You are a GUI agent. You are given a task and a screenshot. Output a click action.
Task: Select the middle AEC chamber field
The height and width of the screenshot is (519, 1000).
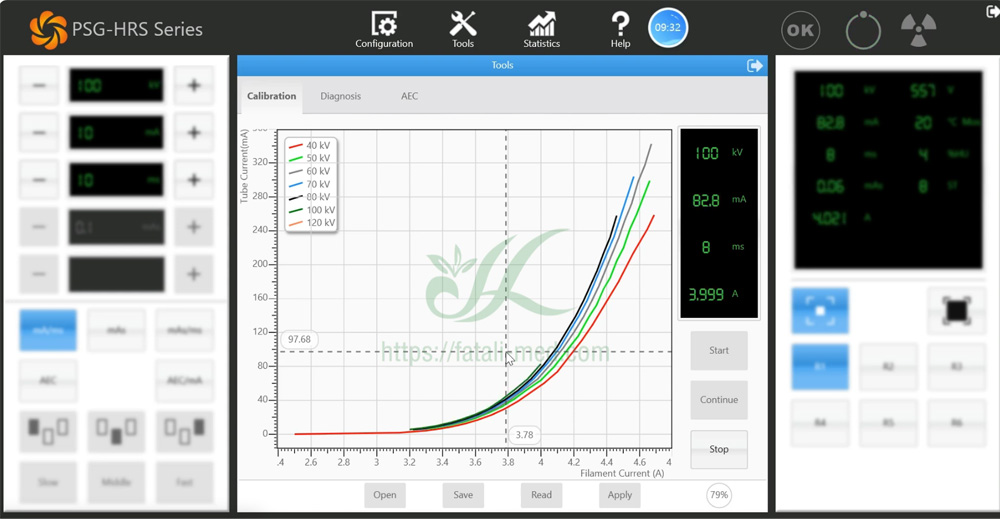point(116,430)
